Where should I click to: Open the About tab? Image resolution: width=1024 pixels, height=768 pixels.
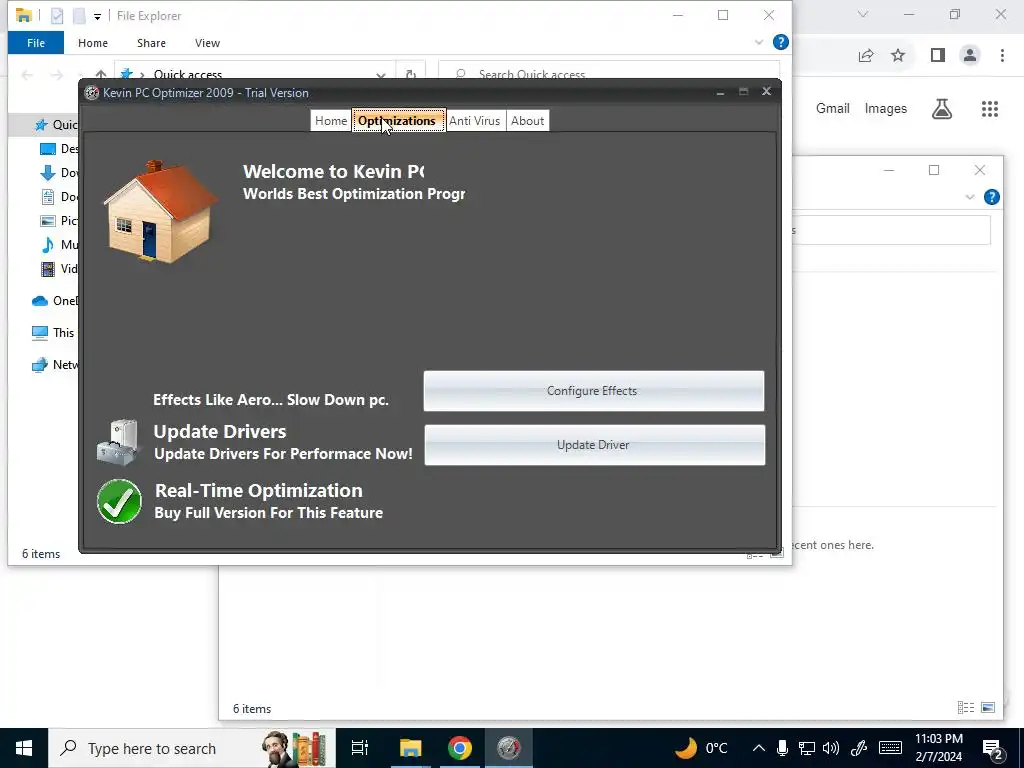(x=527, y=121)
